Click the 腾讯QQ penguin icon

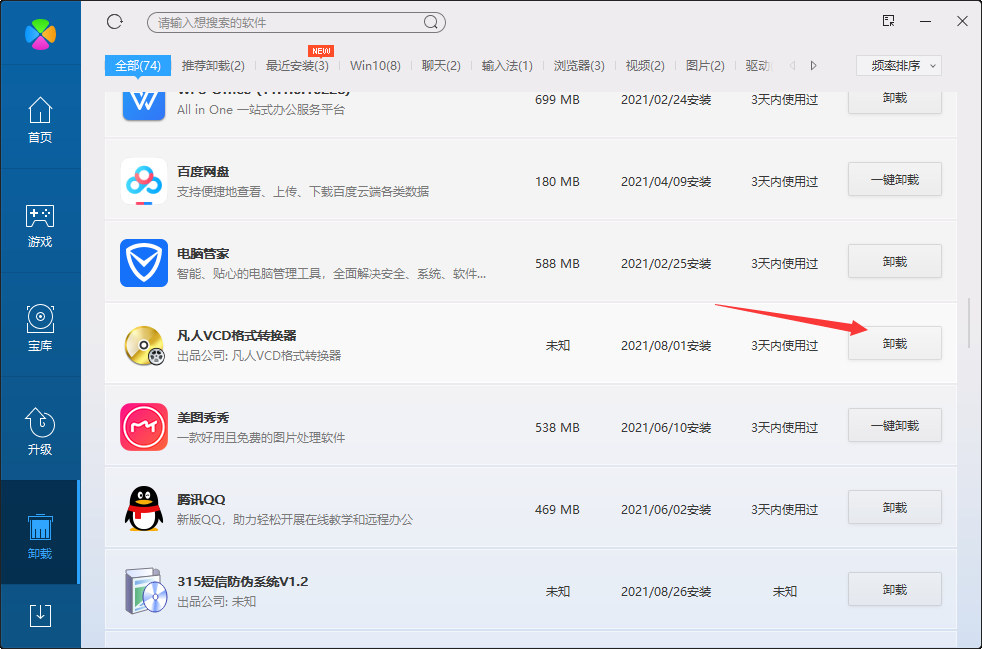(x=144, y=509)
